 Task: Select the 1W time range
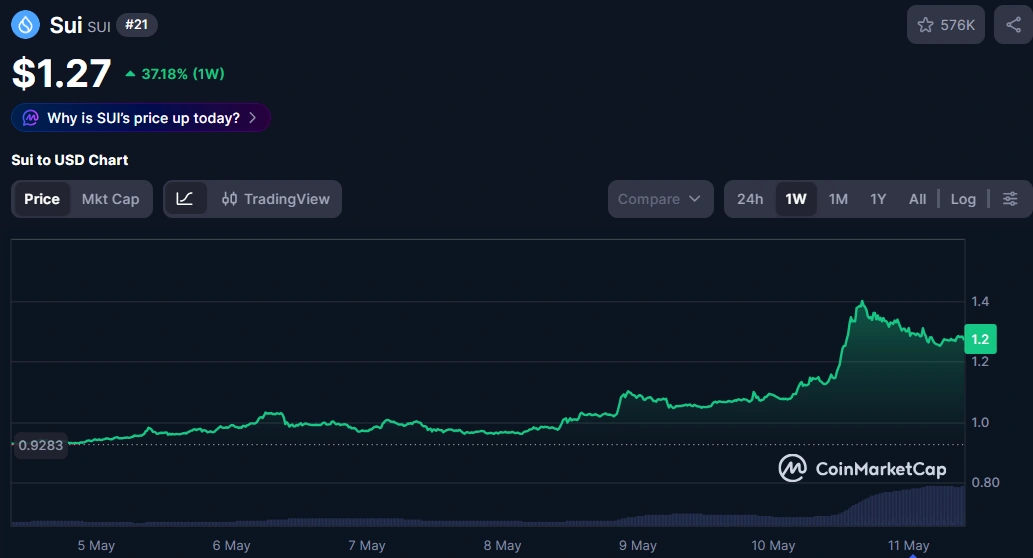click(x=796, y=199)
